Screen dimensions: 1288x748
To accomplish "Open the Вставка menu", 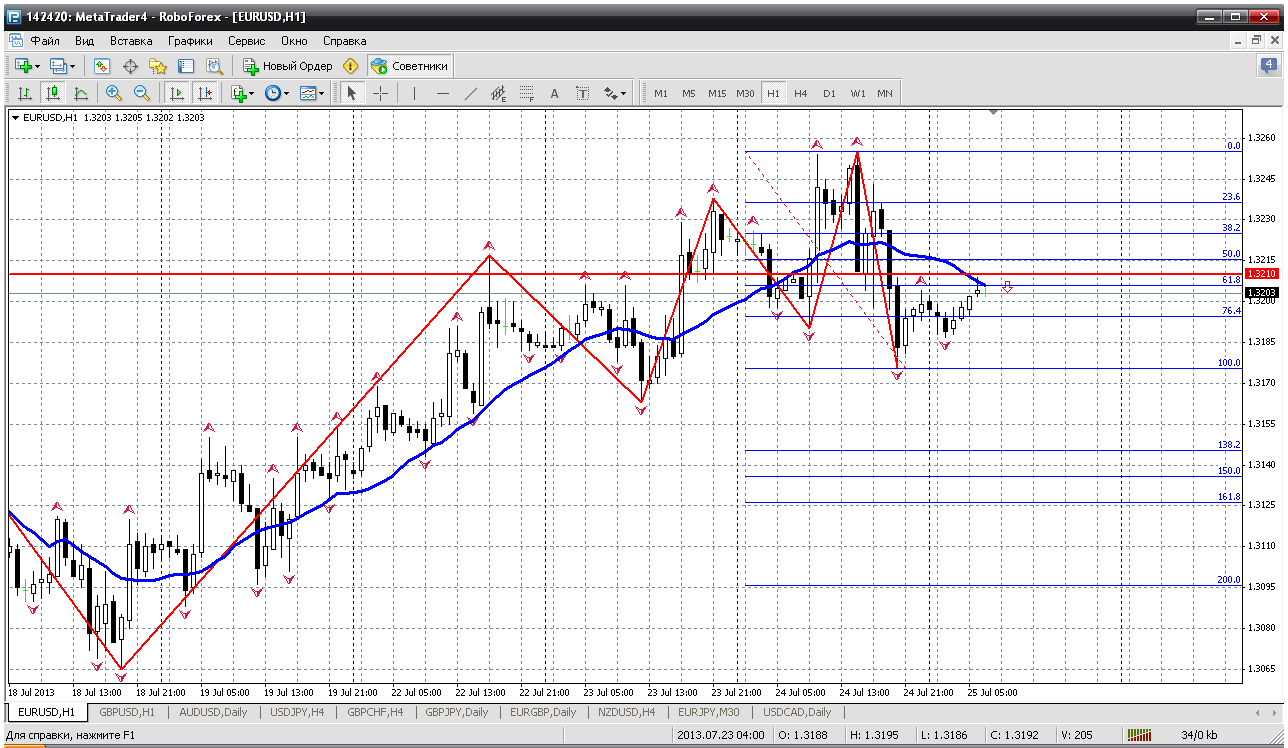I will (x=131, y=41).
